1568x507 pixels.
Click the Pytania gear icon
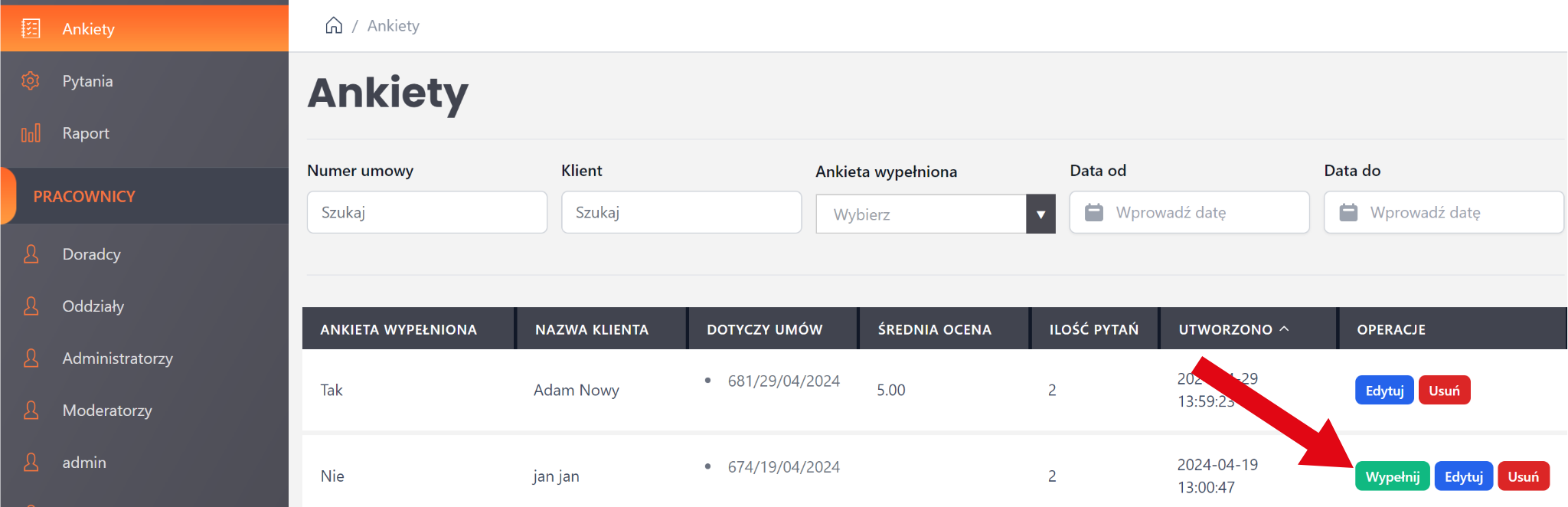pyautogui.click(x=31, y=81)
